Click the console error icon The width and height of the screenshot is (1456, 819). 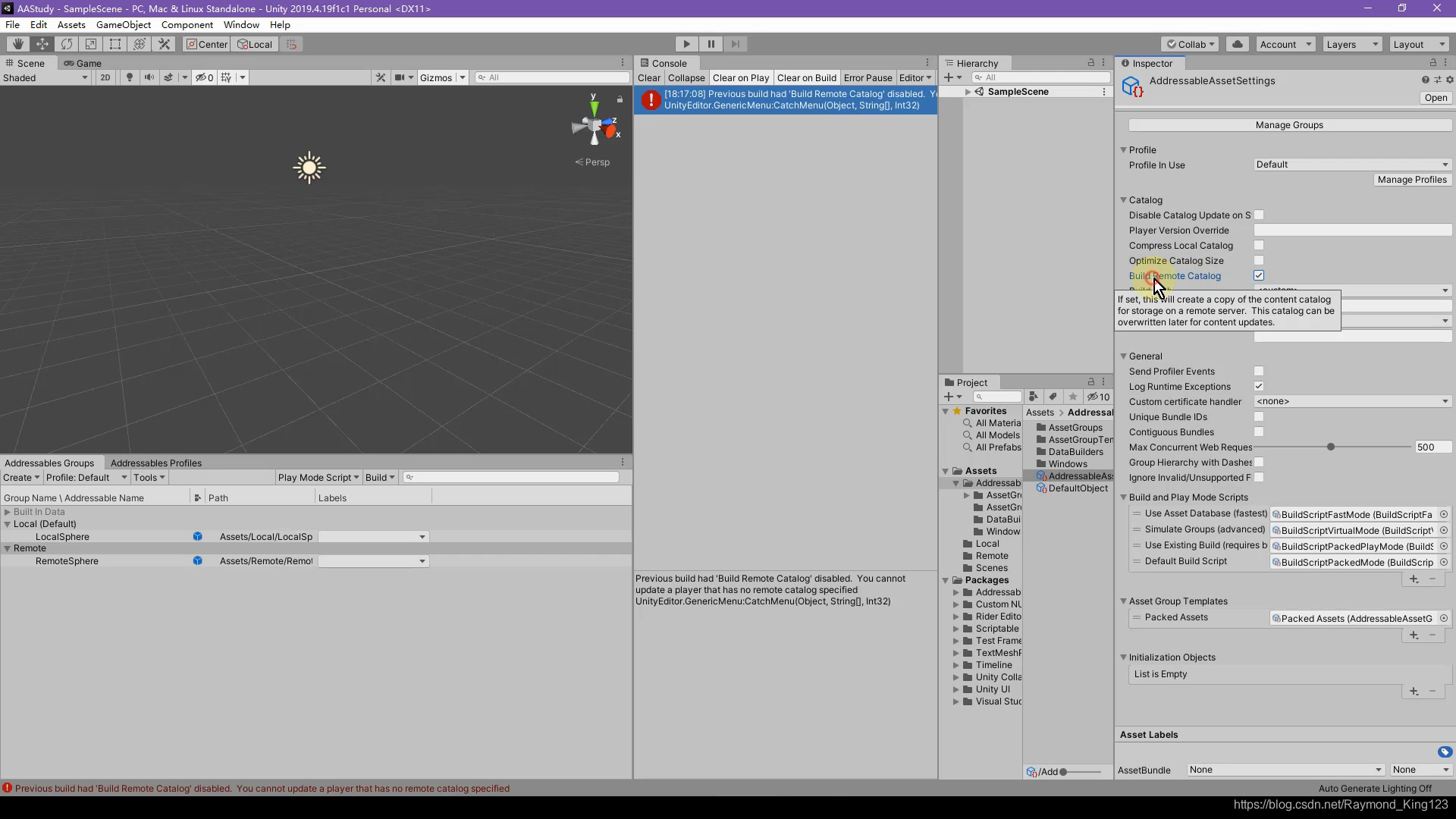click(x=651, y=99)
